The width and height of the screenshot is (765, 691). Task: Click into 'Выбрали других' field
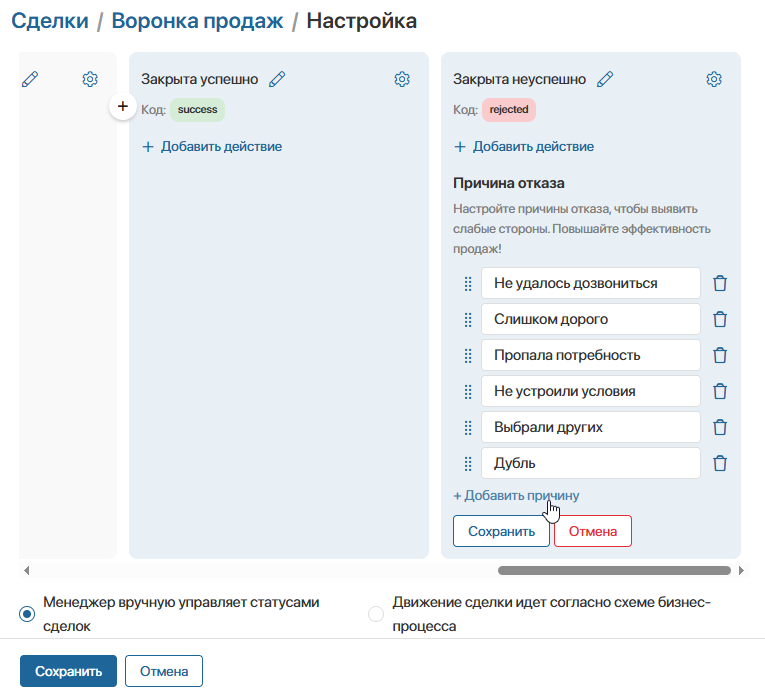point(591,427)
